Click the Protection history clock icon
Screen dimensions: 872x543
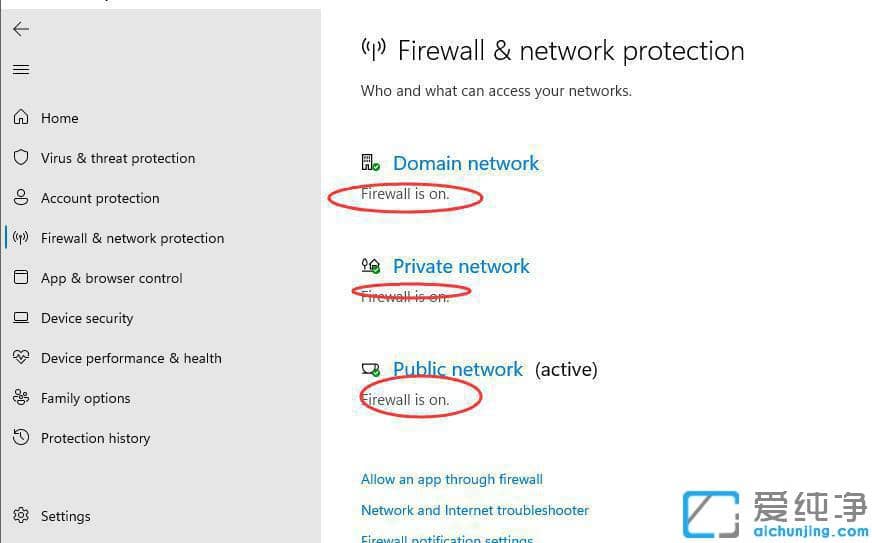coord(21,438)
